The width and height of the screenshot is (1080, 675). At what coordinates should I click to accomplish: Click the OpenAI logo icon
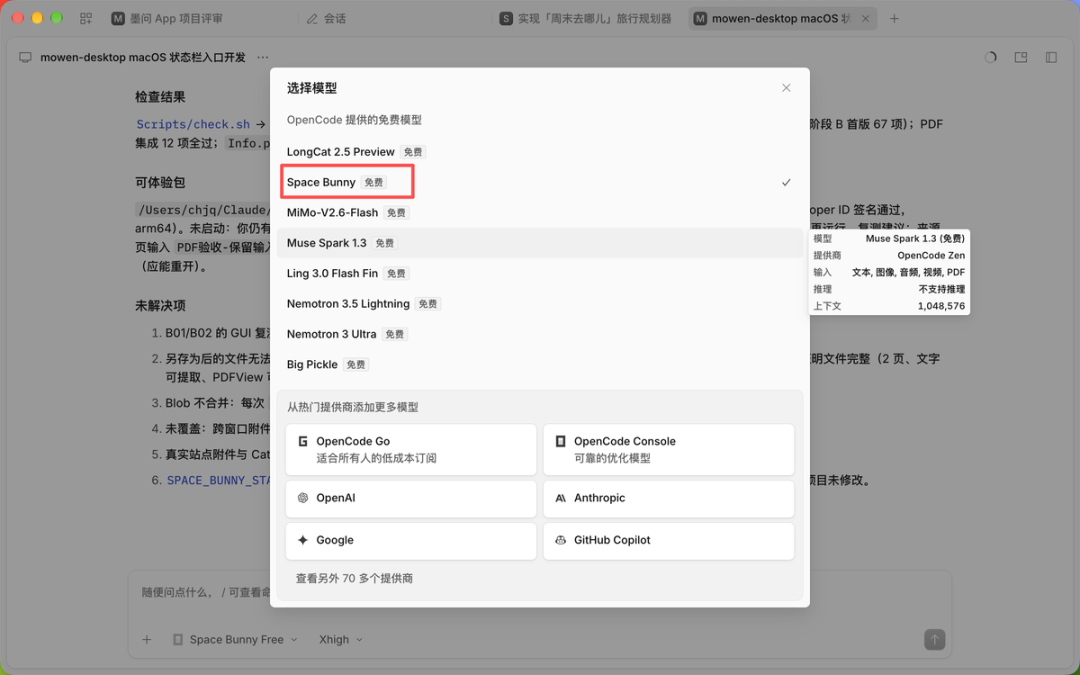(302, 498)
